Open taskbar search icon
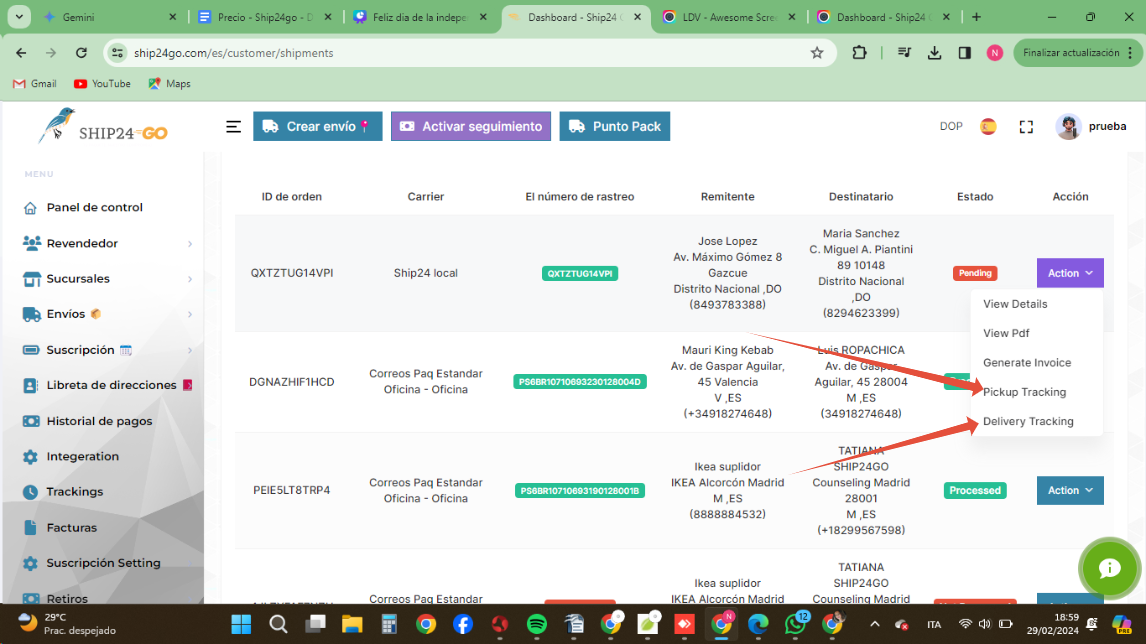Image resolution: width=1146 pixels, height=644 pixels. coord(278,624)
